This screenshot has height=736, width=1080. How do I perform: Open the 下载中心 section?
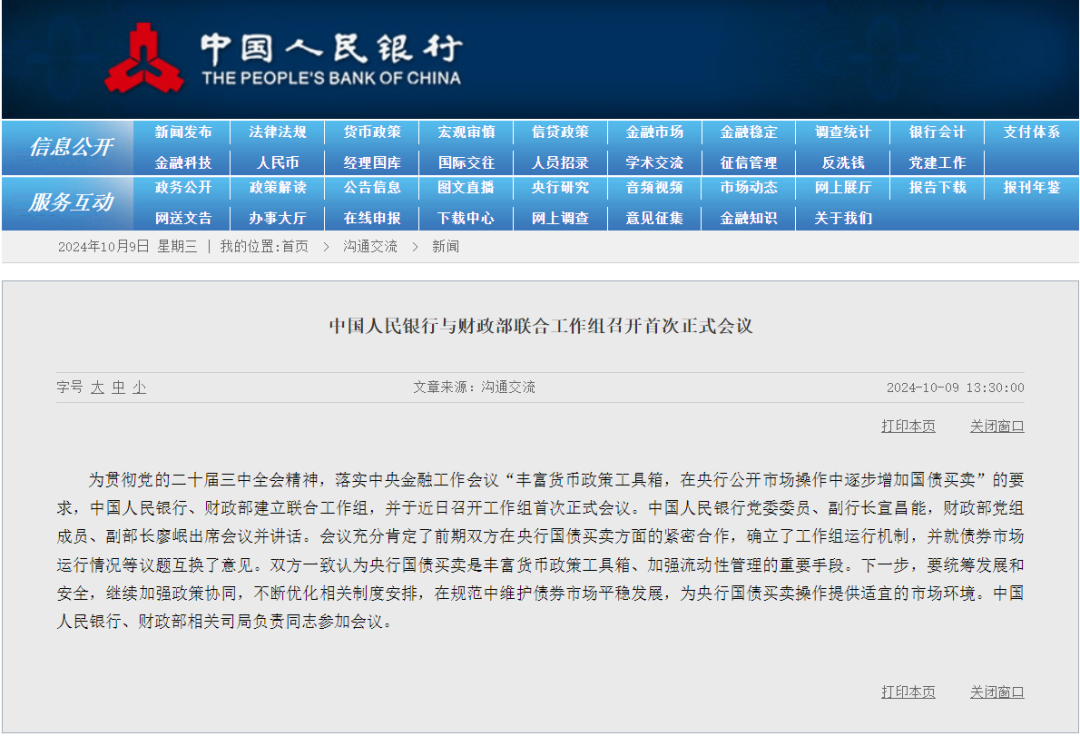point(466,218)
